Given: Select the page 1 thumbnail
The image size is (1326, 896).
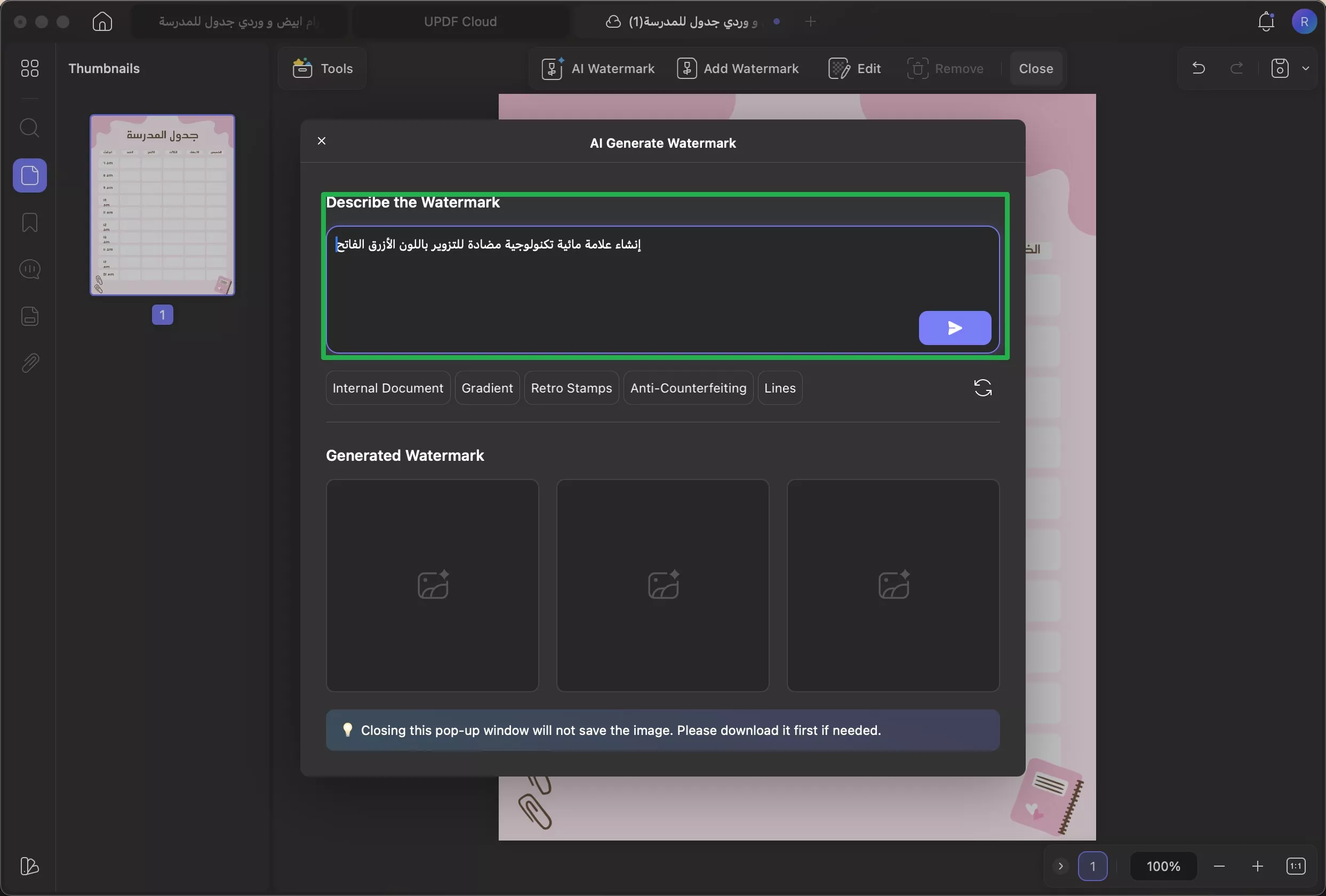Looking at the screenshot, I should pos(162,205).
